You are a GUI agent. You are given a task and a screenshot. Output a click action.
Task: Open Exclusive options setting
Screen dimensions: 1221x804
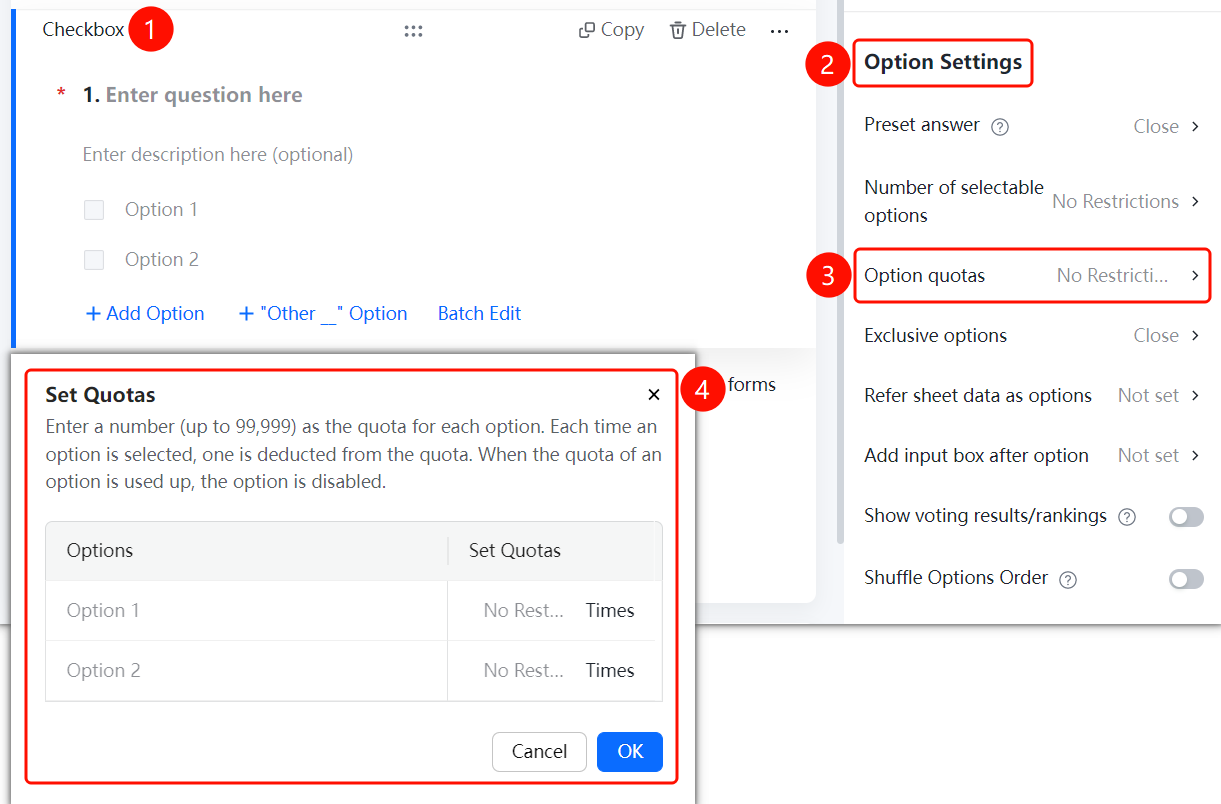[x=1032, y=335]
